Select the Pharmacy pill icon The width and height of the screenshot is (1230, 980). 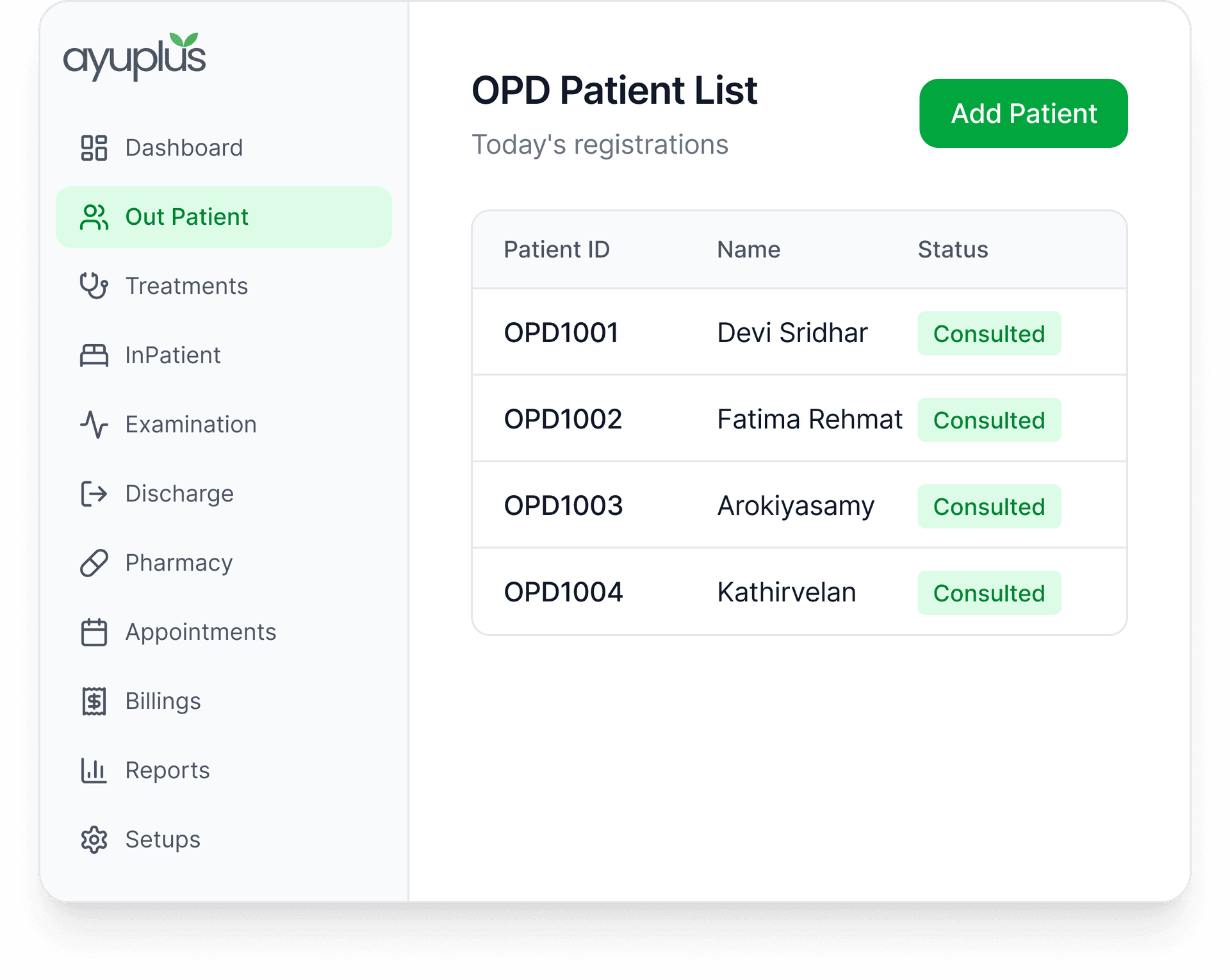(94, 562)
